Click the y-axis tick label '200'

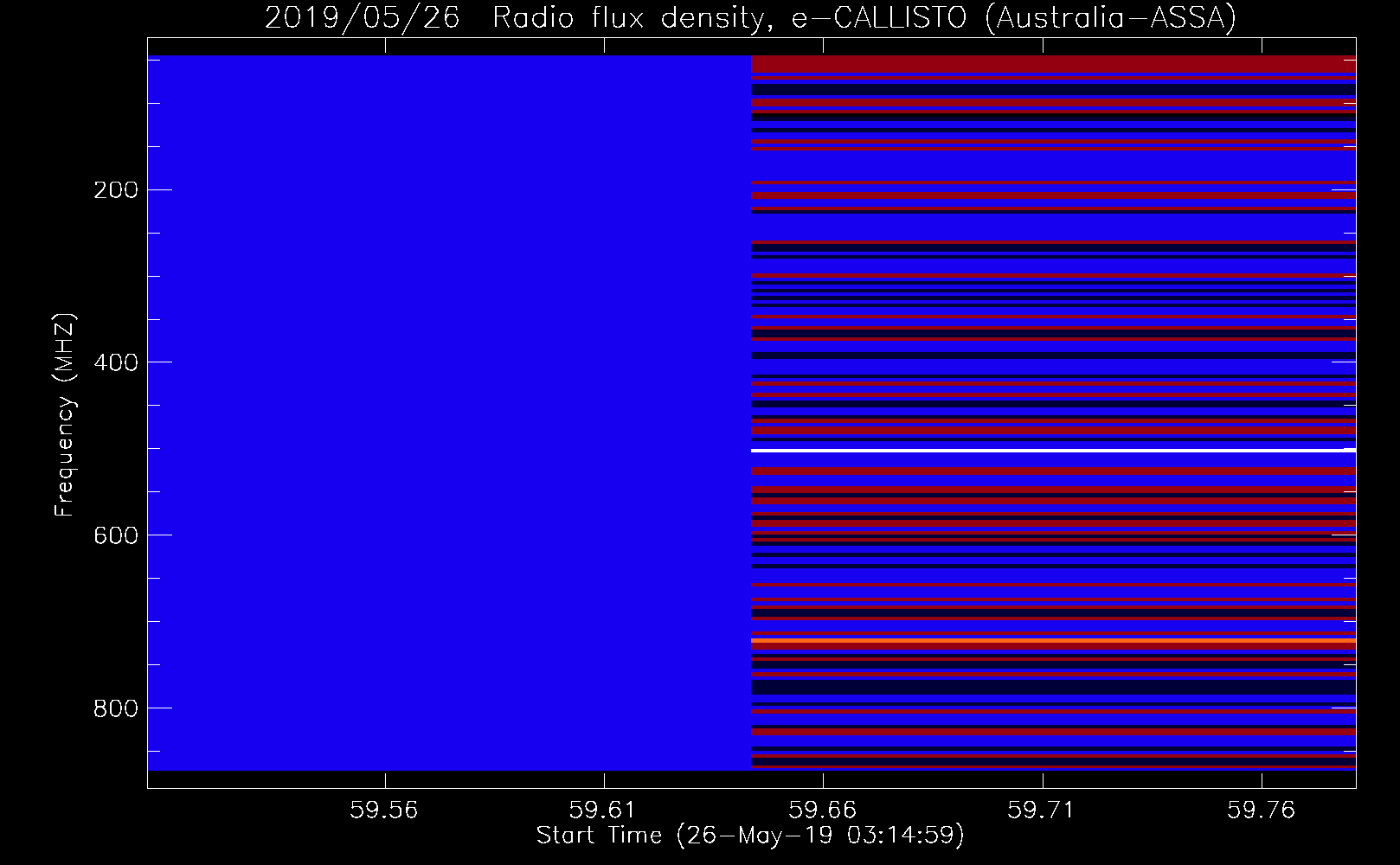[115, 190]
